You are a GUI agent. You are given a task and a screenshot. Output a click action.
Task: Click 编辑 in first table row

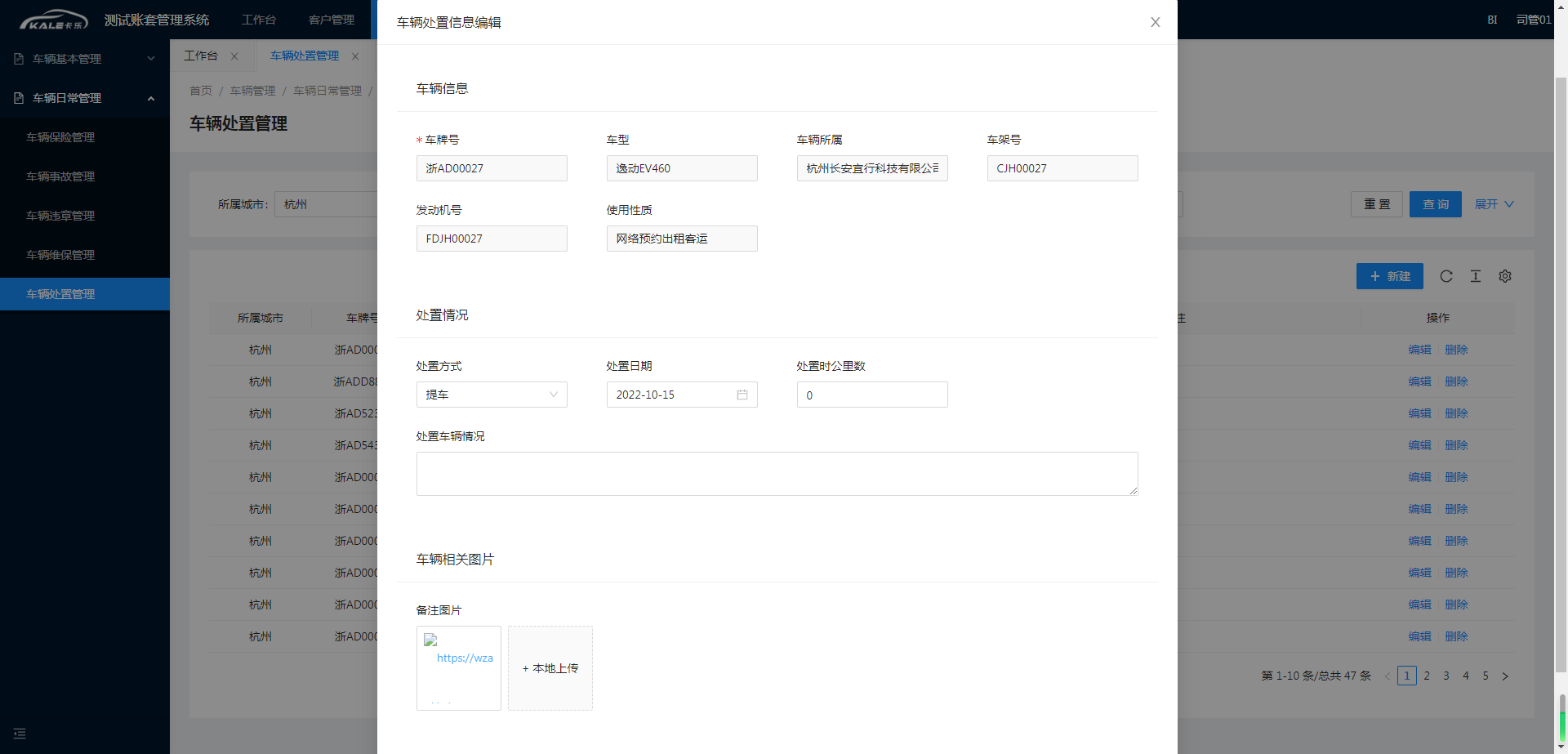[x=1420, y=350]
